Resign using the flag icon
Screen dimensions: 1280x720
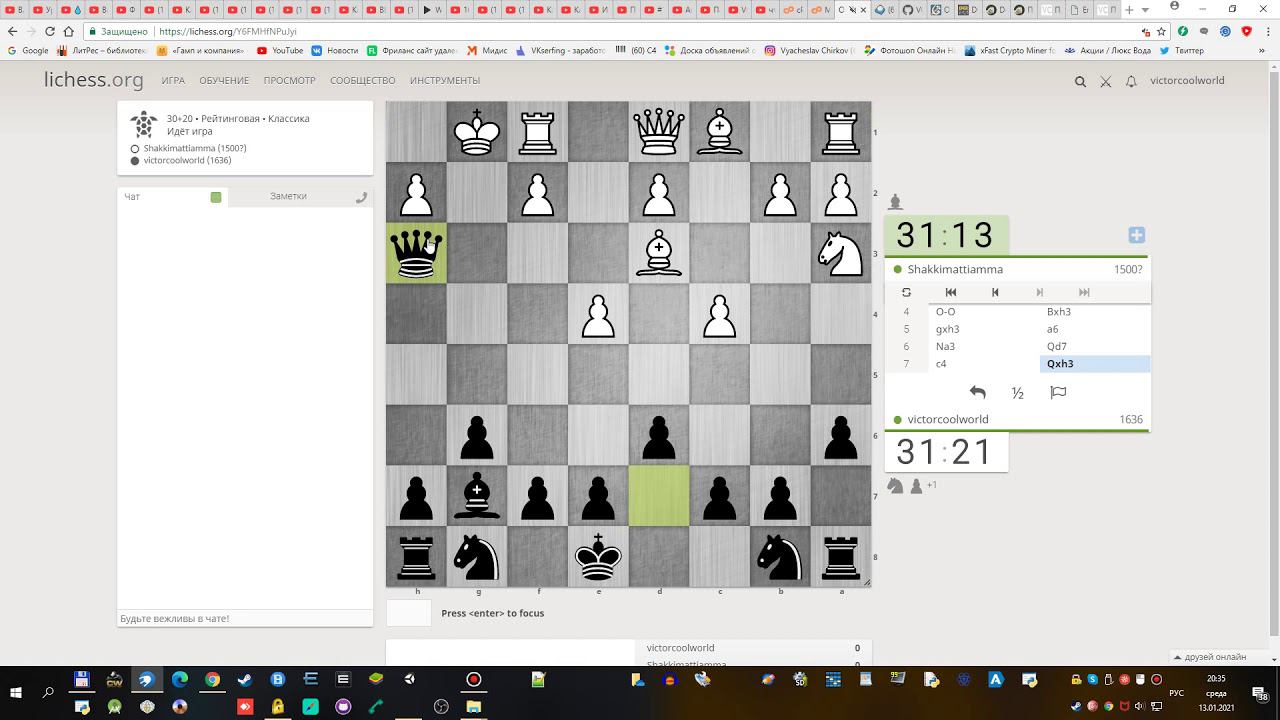point(1058,393)
